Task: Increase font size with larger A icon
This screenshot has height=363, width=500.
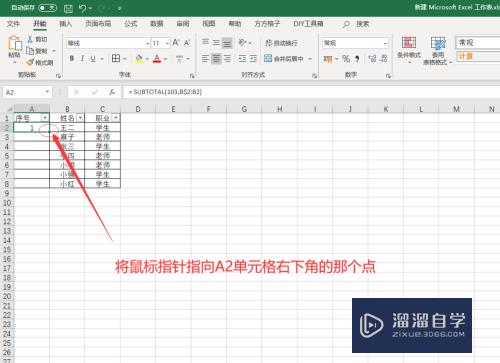Action: 176,43
